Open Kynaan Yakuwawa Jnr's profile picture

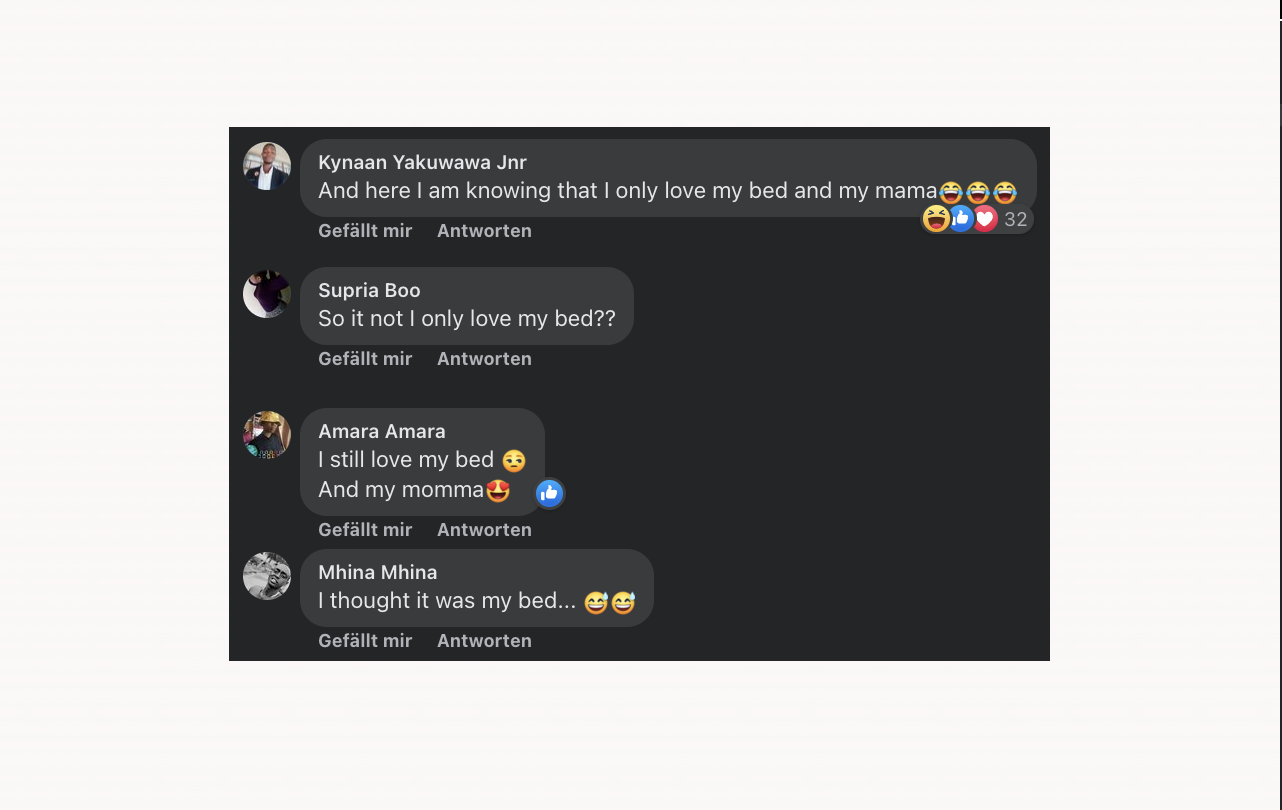coord(267,165)
